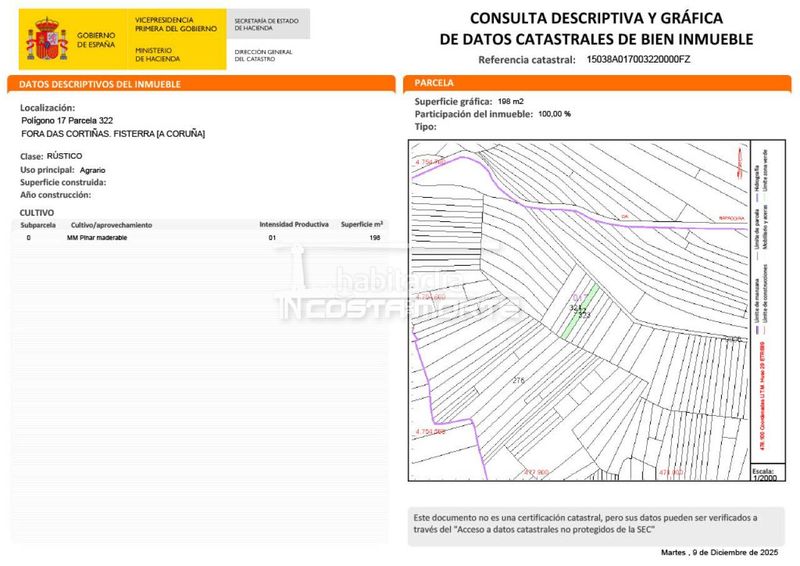Image resolution: width=800 pixels, height=566 pixels.
Task: Click the 'Subparcela' column header
Action: (x=38, y=225)
